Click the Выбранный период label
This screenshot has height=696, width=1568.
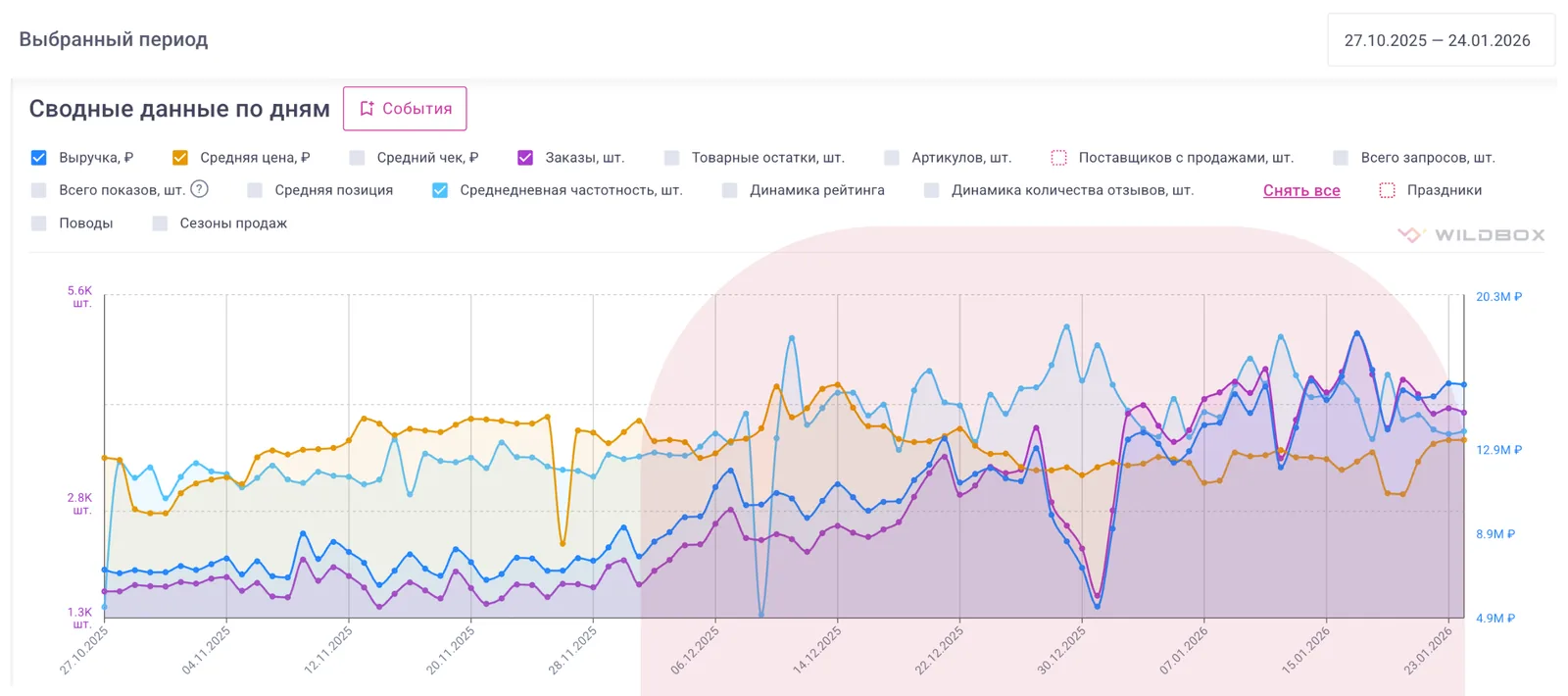pos(114,40)
